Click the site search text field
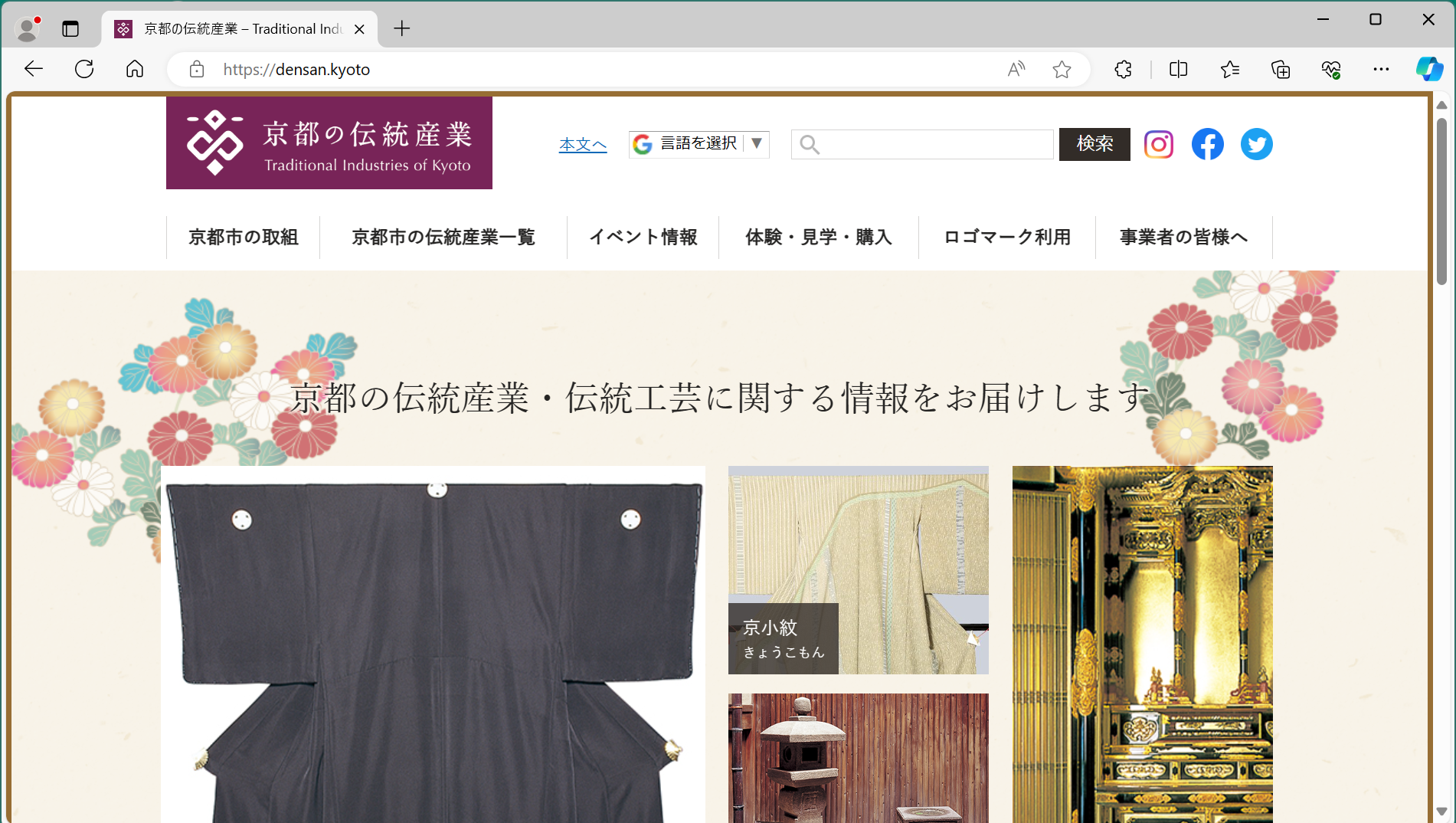1456x823 pixels. (x=934, y=144)
